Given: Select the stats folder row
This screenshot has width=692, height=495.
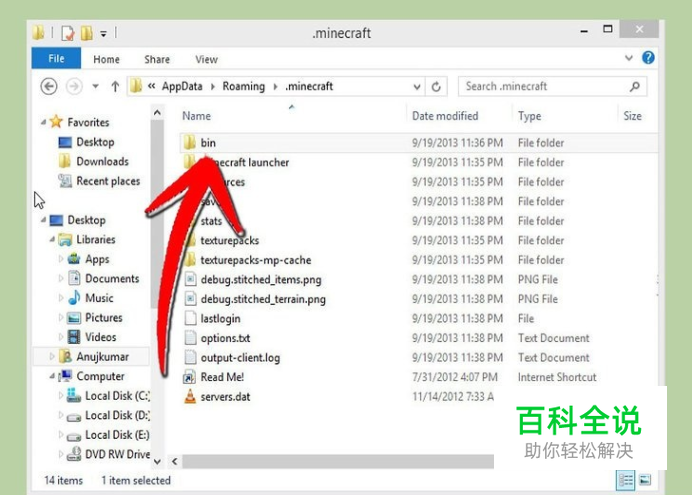Looking at the screenshot, I should pos(418,221).
